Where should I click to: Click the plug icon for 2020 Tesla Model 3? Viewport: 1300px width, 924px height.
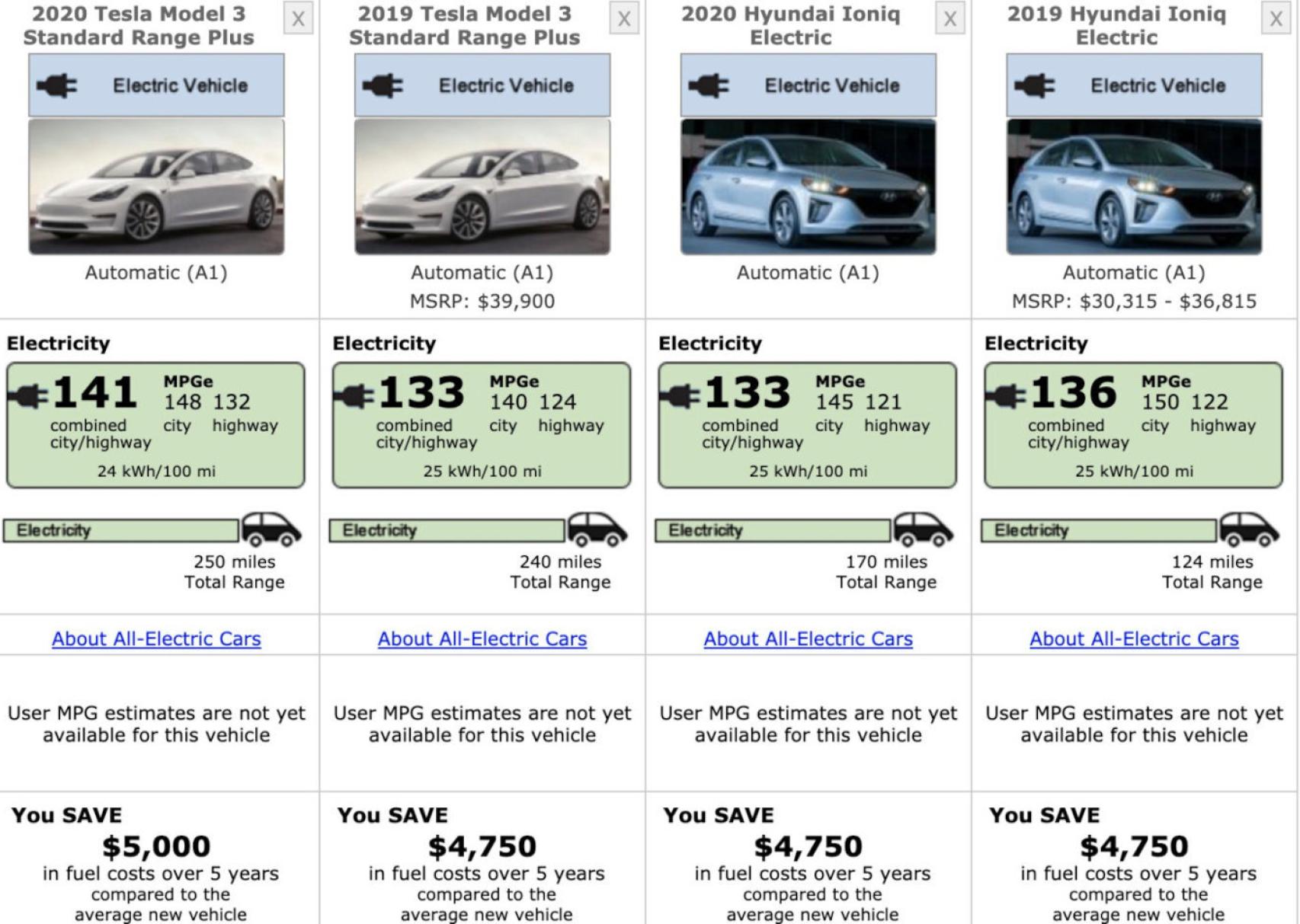(57, 85)
